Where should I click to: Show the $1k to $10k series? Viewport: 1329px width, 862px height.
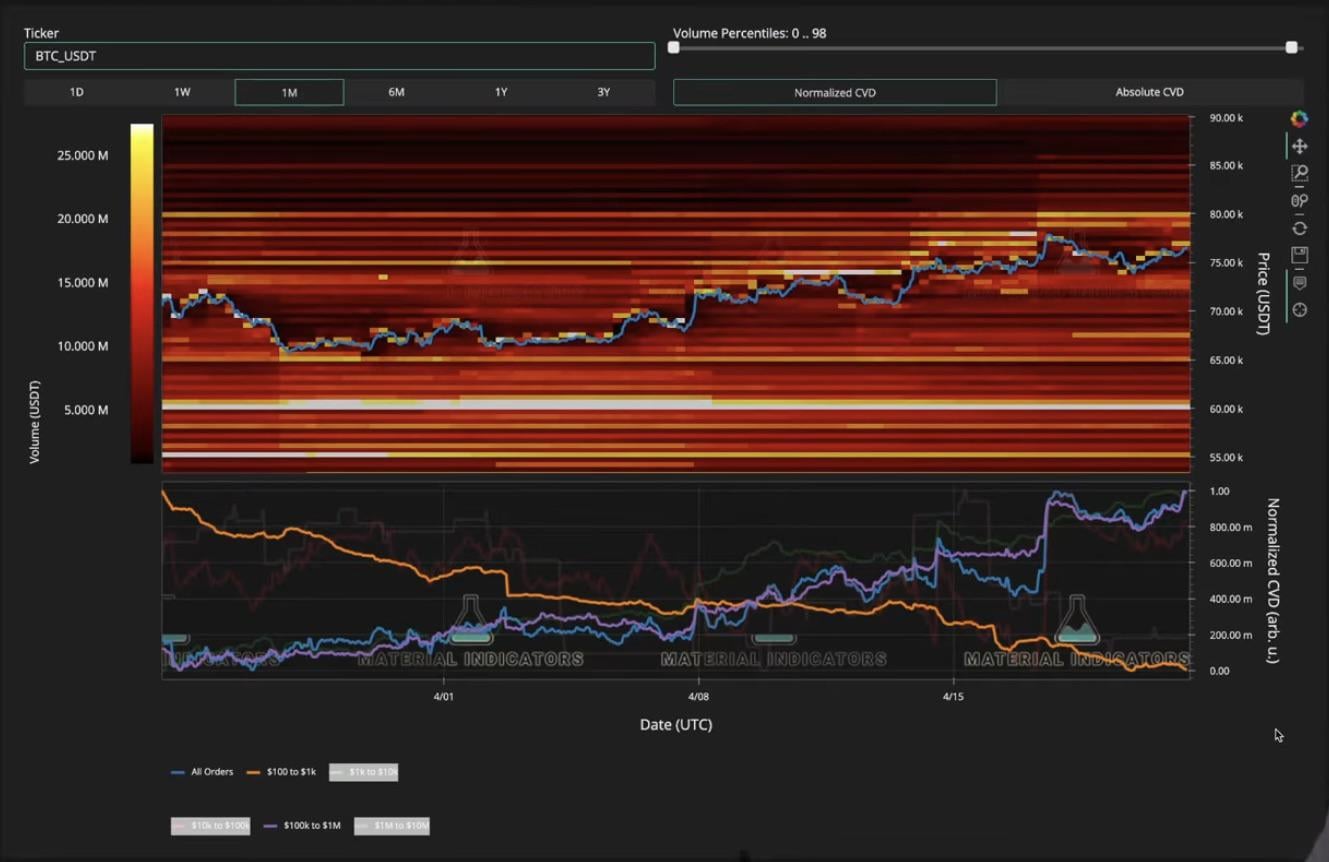pyautogui.click(x=364, y=772)
